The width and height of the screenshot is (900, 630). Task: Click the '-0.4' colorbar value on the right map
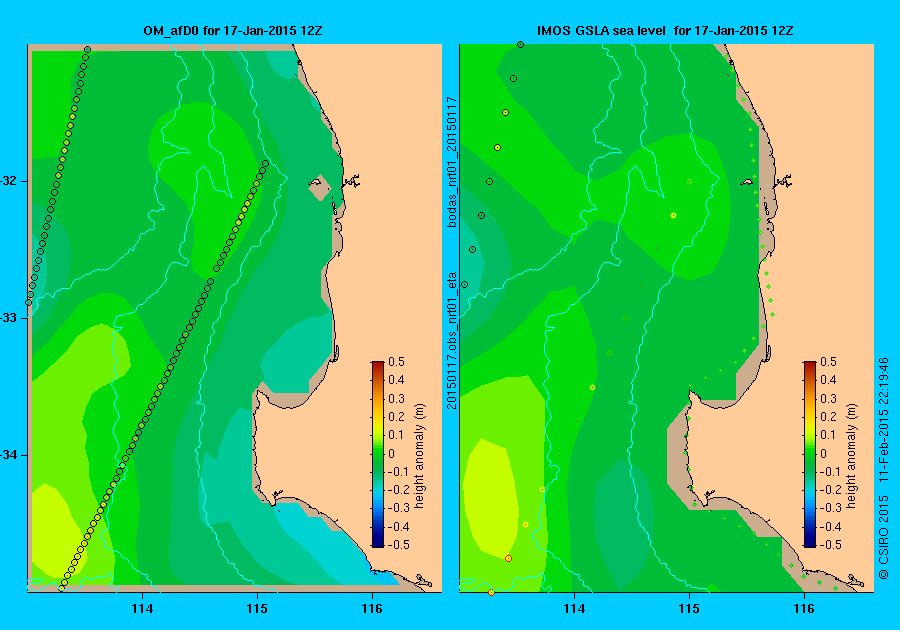(x=831, y=526)
